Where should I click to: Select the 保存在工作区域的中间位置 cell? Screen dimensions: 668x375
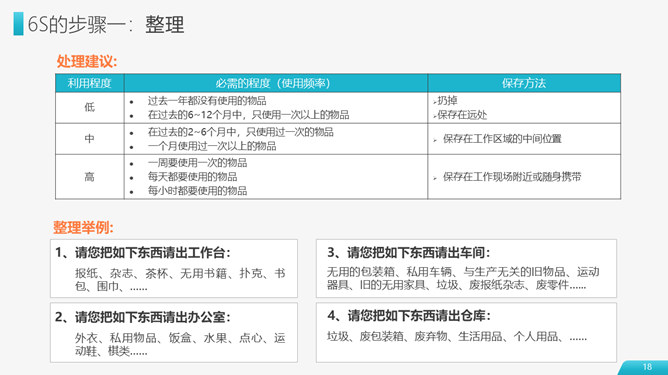[524, 139]
